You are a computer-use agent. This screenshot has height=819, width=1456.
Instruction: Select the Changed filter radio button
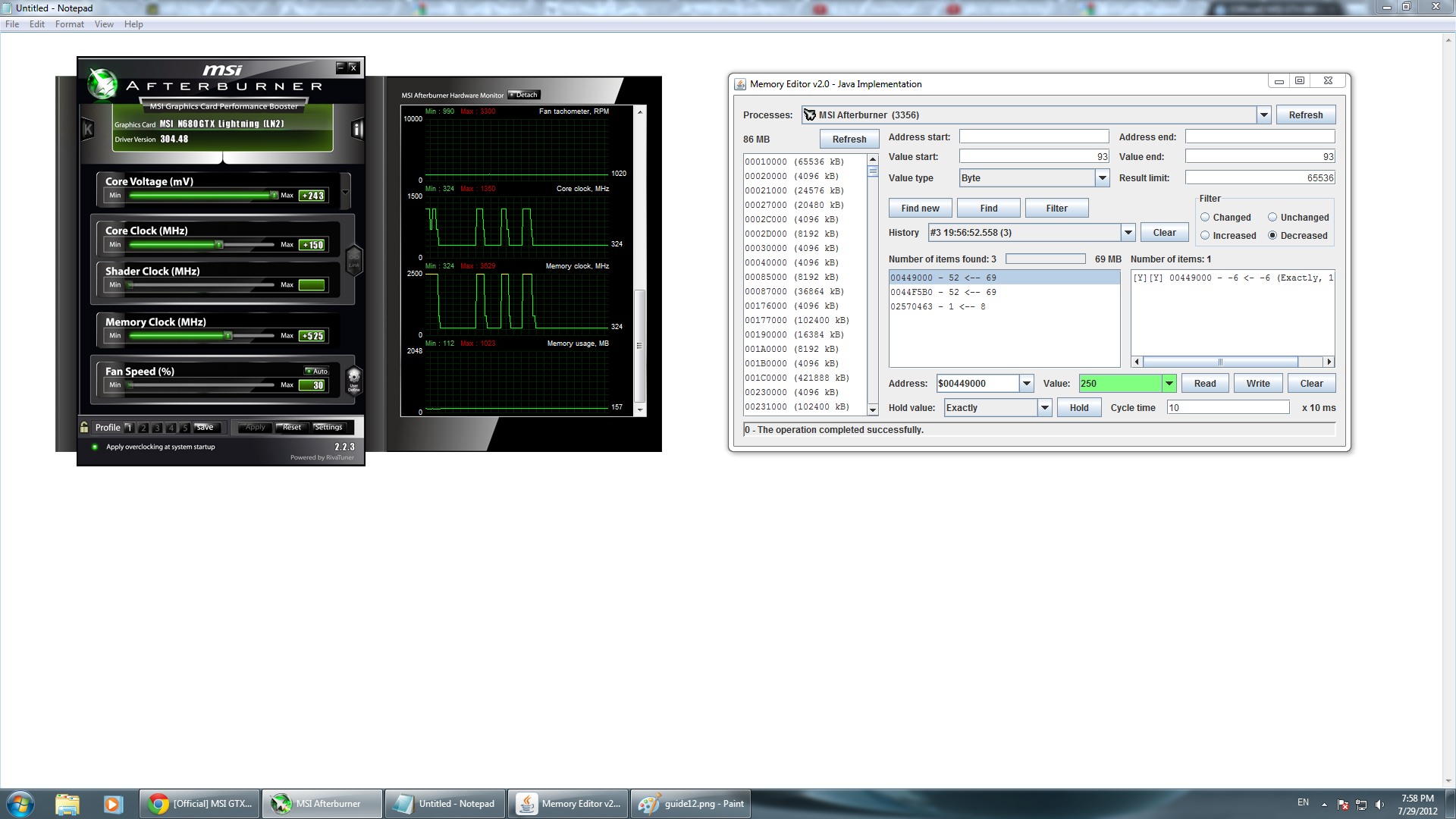coord(1205,217)
